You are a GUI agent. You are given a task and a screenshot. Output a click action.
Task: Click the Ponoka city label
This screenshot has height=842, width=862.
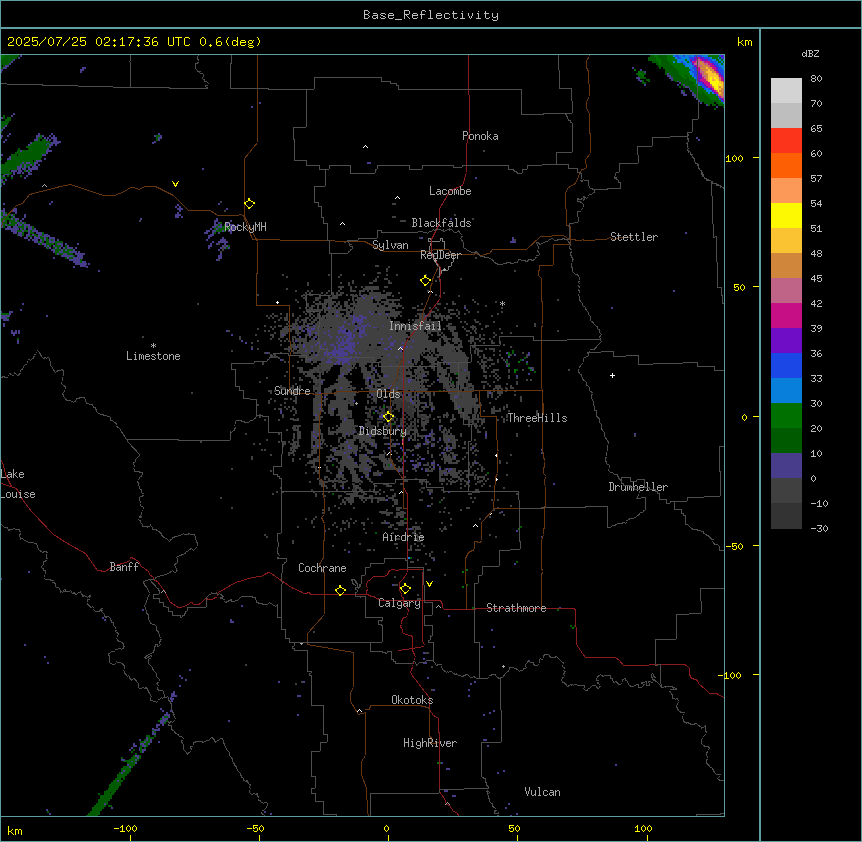[480, 136]
